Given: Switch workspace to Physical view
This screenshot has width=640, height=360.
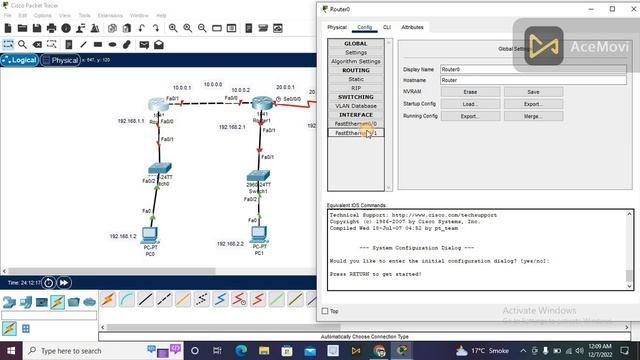Looking at the screenshot, I should (x=60, y=60).
